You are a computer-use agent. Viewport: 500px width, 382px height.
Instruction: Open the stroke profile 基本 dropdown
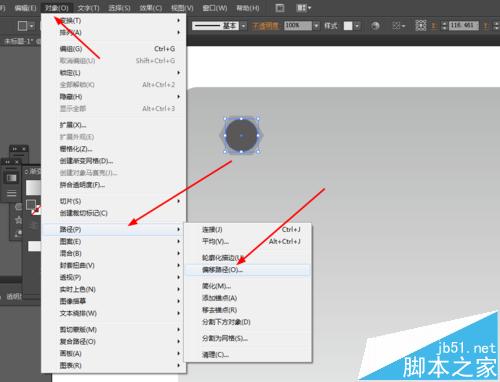click(243, 26)
